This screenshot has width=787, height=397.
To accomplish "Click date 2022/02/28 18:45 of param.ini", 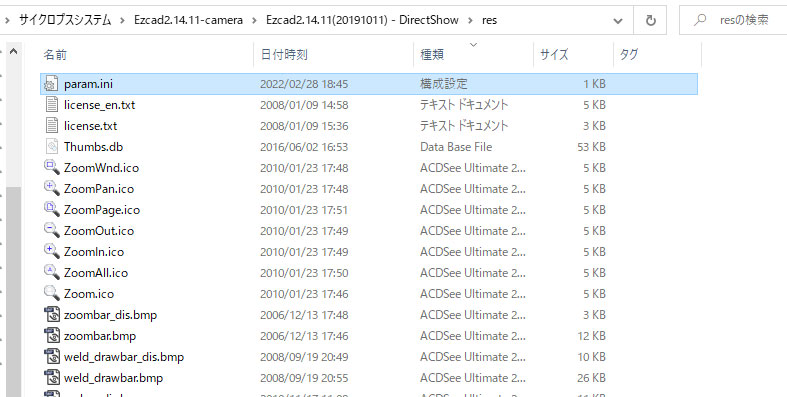I will [x=304, y=84].
